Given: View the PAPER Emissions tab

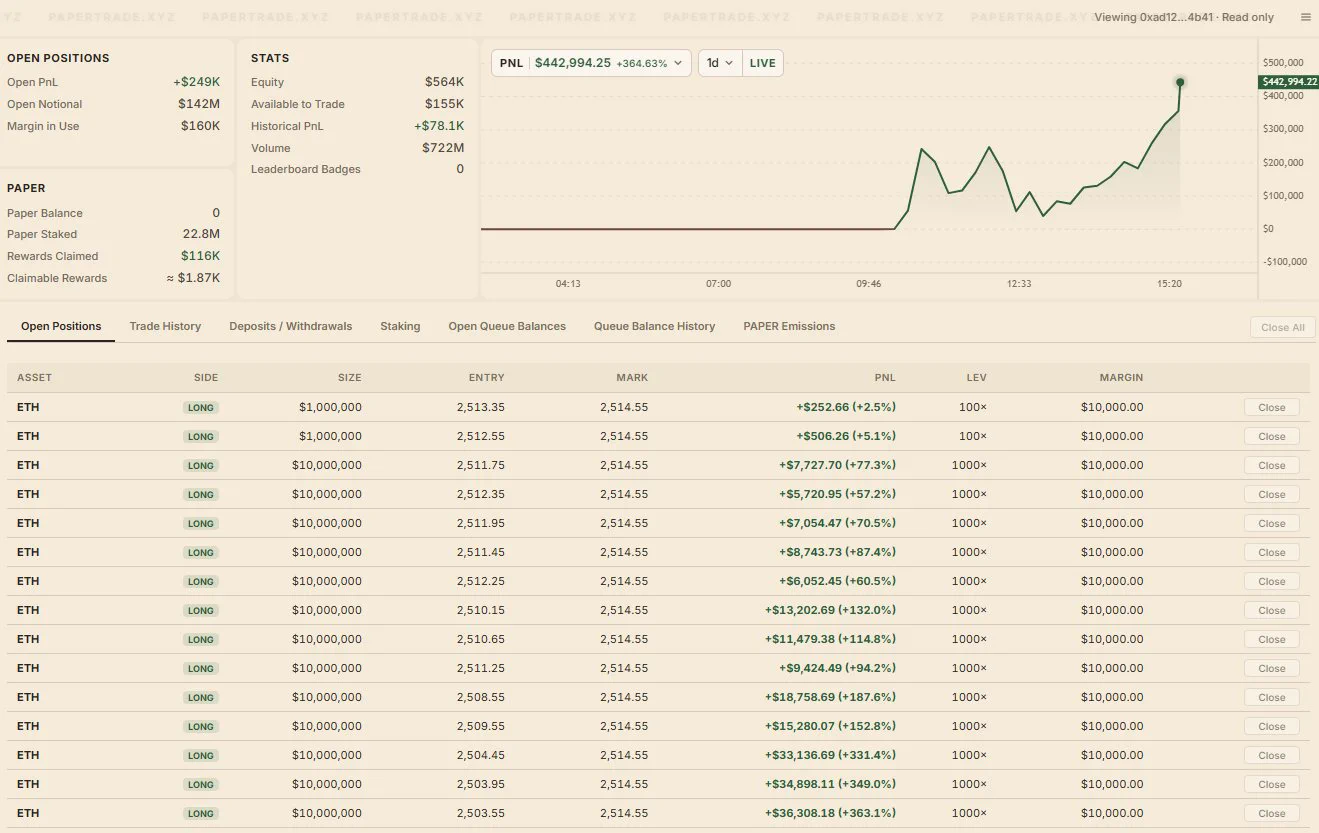Looking at the screenshot, I should tap(789, 326).
